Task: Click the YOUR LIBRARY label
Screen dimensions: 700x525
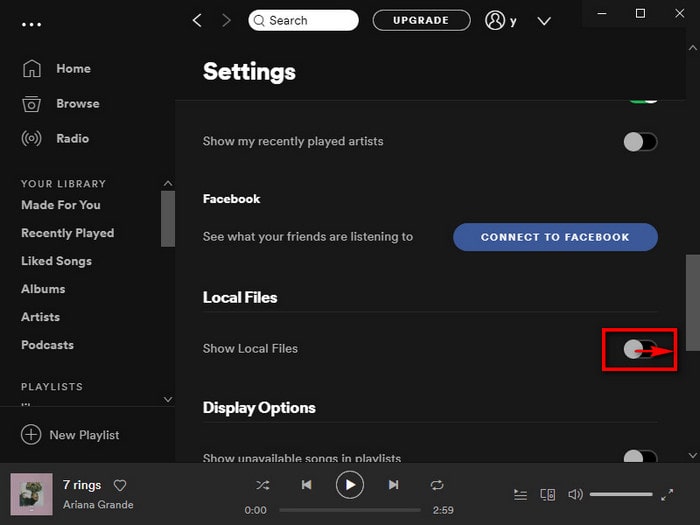Action: coord(63,184)
